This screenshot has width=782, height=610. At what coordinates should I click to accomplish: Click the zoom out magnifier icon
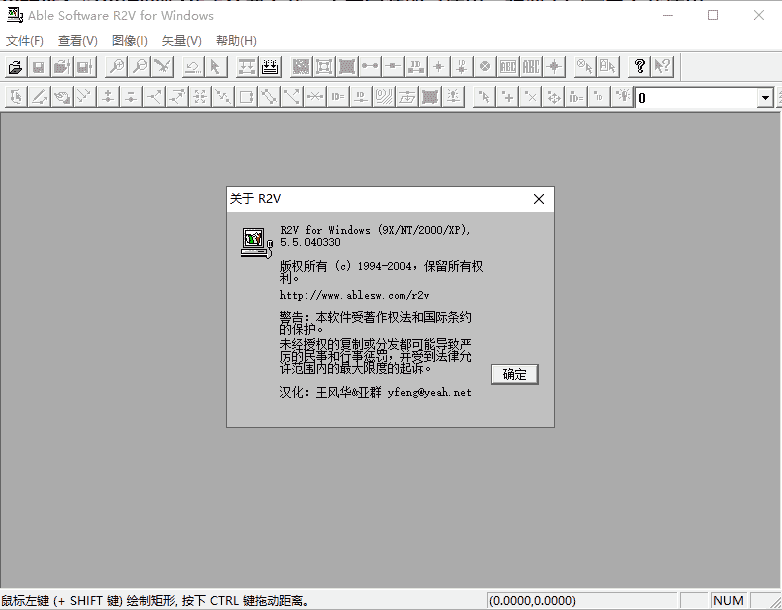coord(140,66)
